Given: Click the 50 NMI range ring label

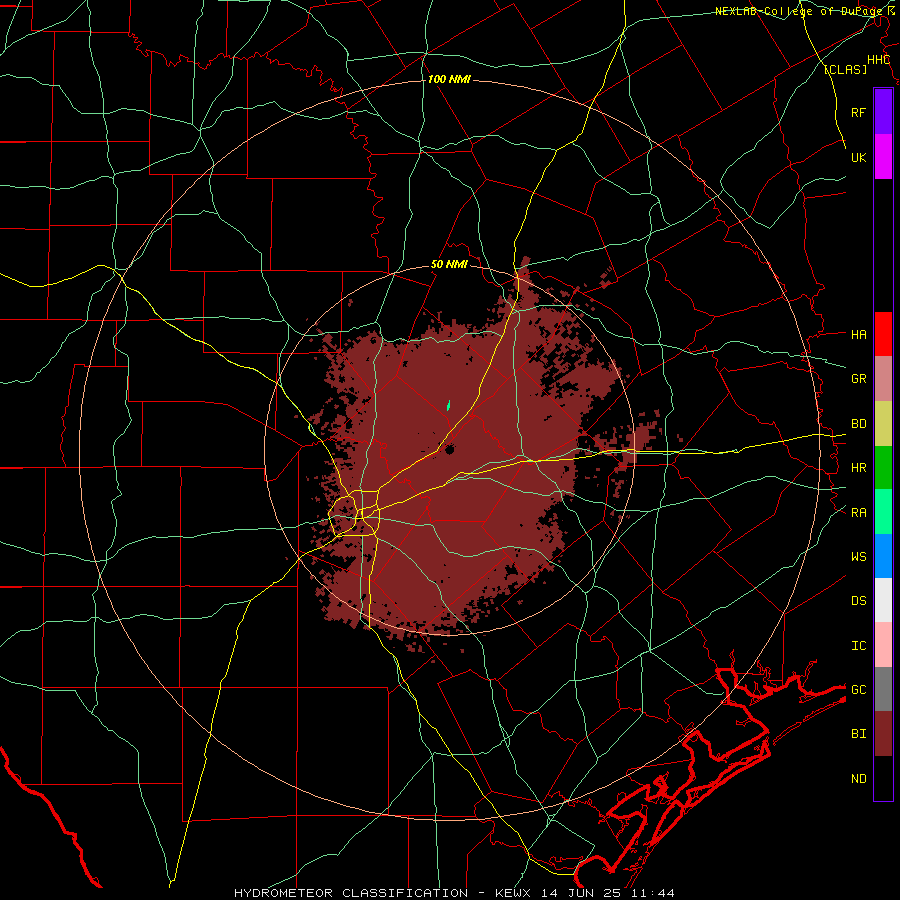Looking at the screenshot, I should 449,264.
